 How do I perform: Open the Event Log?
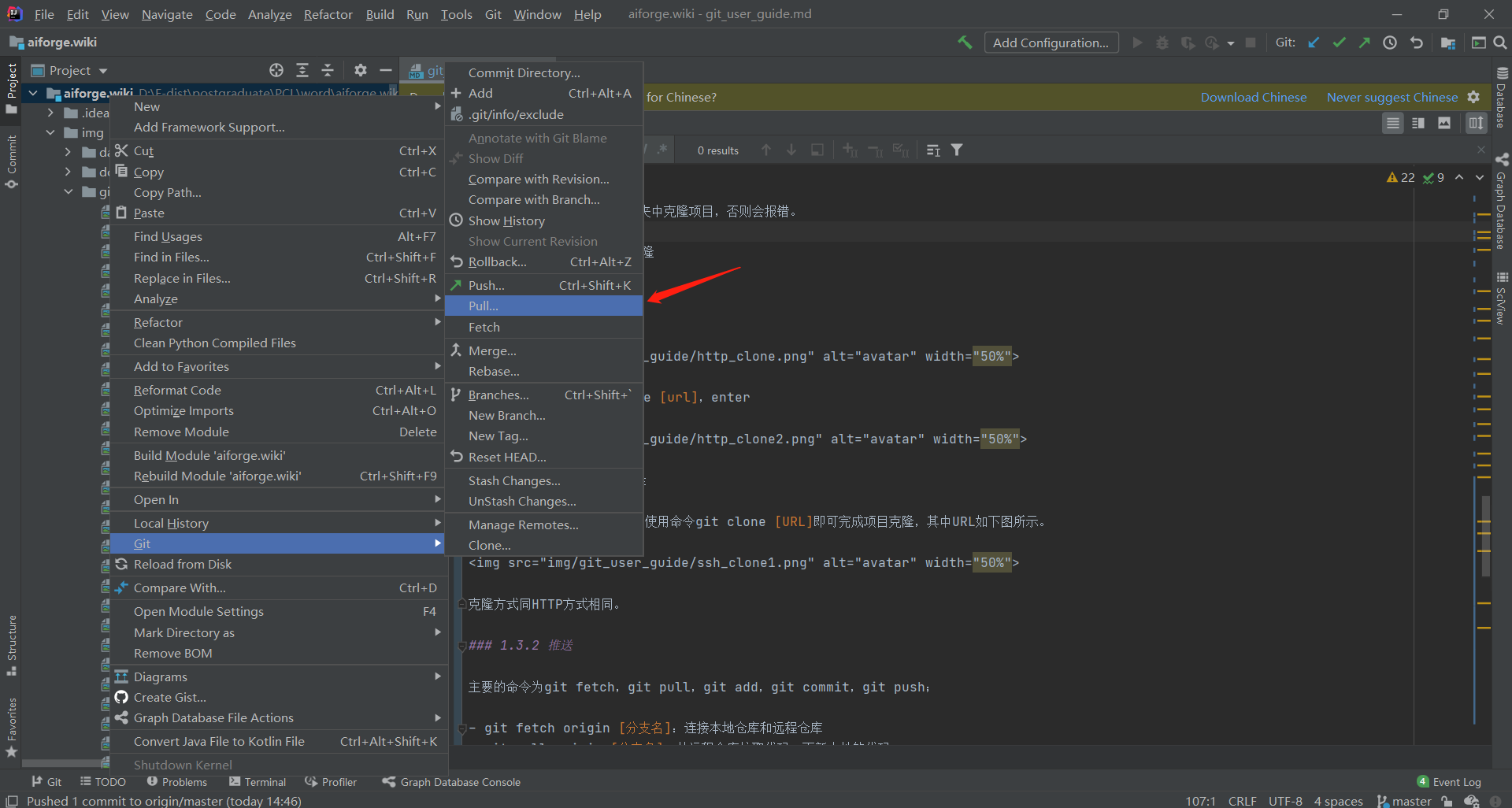1449,782
